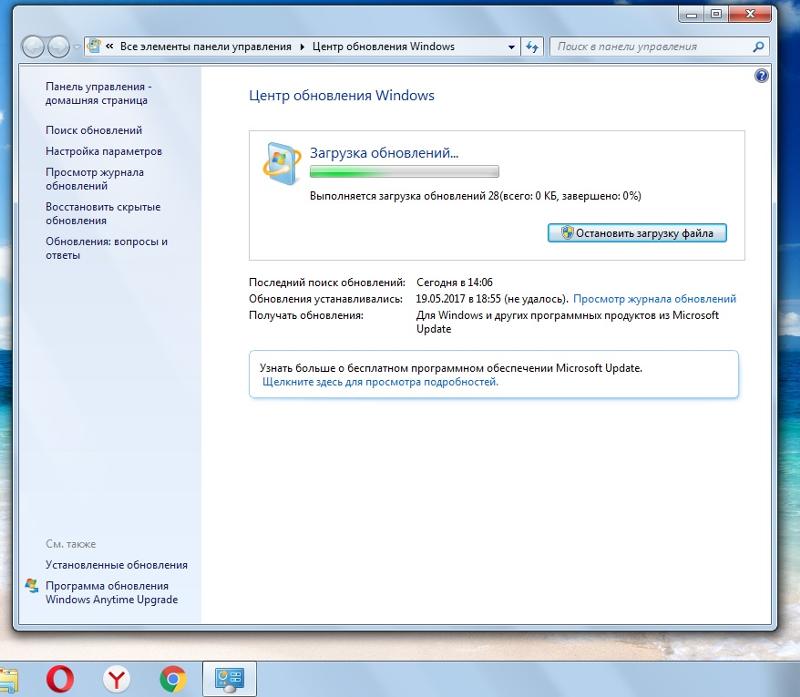The image size is (800, 697).
Task: Expand the double chevron in the address path
Action: [x=109, y=46]
